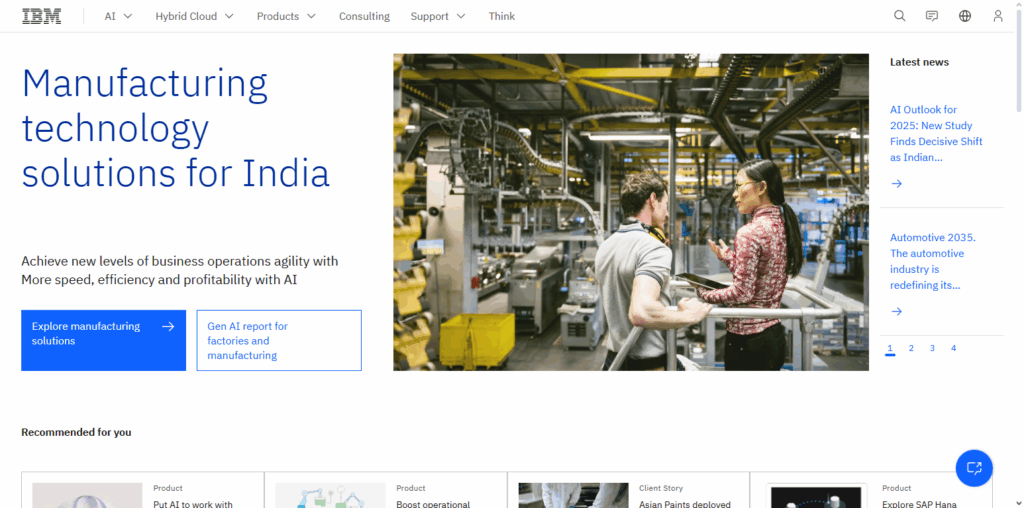Screen dimensions: 1024x508
Task: Click arrow under AI Outlook for 2025 news
Action: coord(897,183)
